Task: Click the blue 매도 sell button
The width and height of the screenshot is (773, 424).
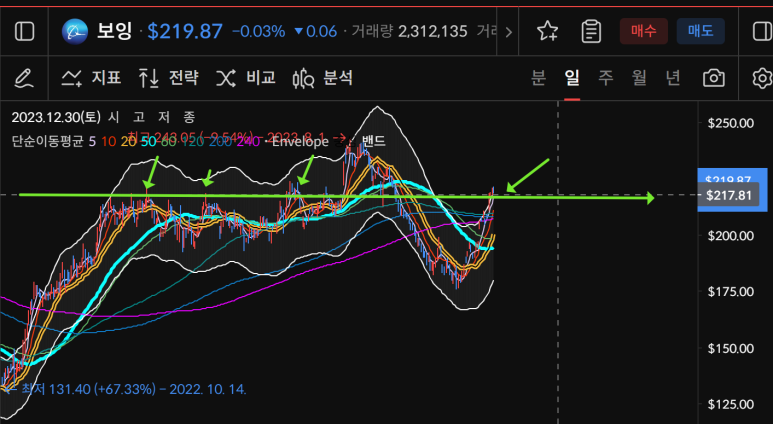Action: [x=700, y=31]
